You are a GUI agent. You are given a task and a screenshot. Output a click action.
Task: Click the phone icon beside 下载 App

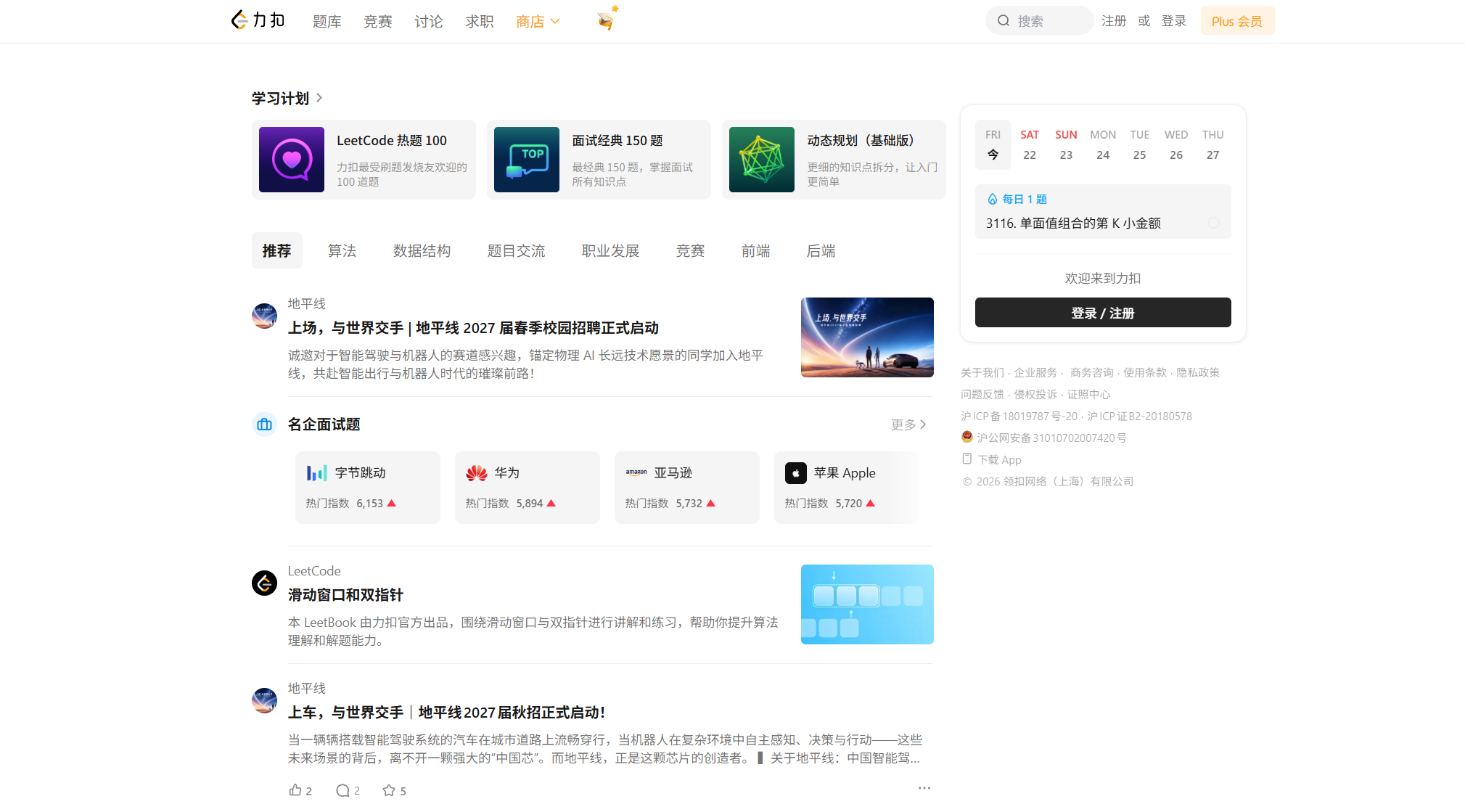pos(967,459)
